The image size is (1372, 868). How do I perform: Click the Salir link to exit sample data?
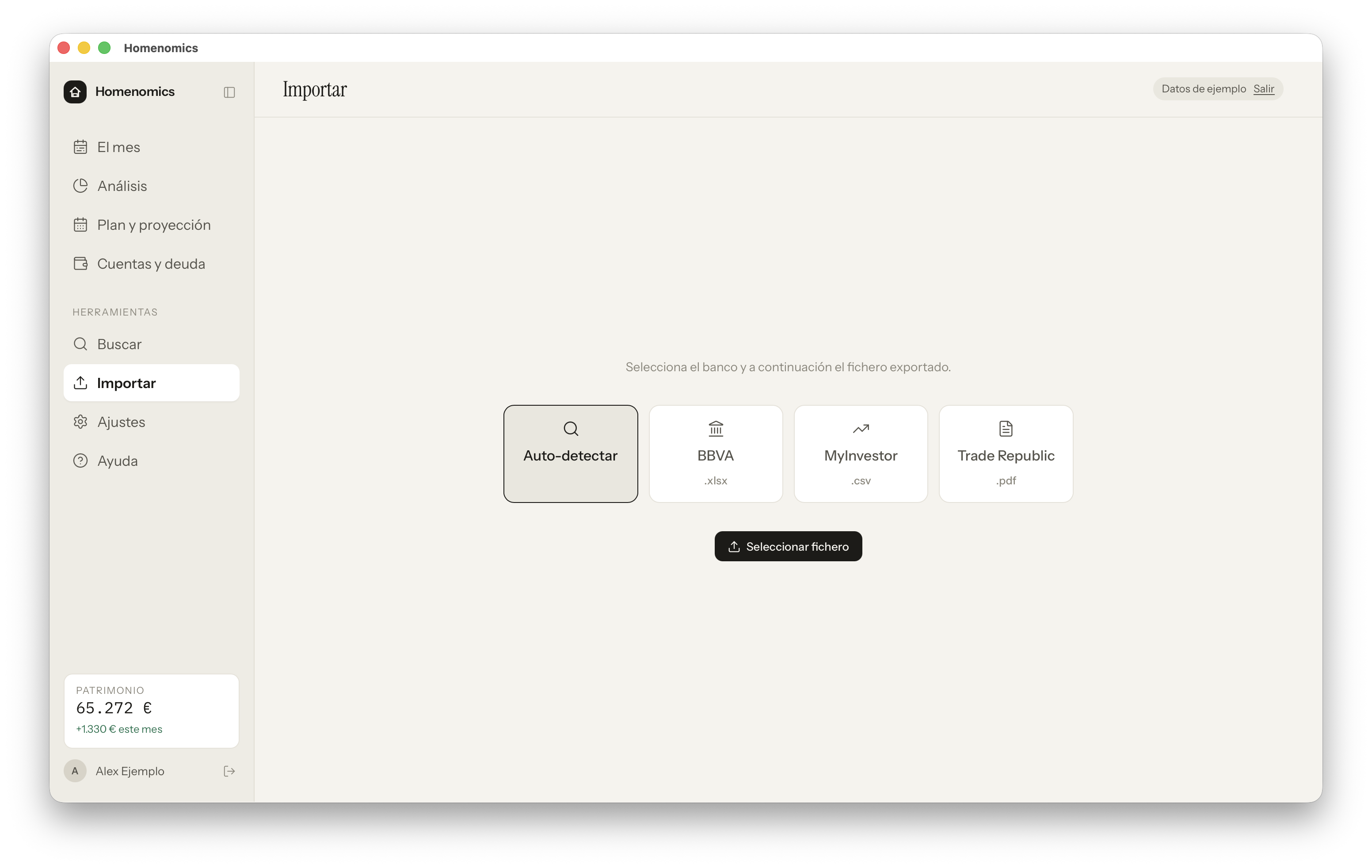(1263, 89)
